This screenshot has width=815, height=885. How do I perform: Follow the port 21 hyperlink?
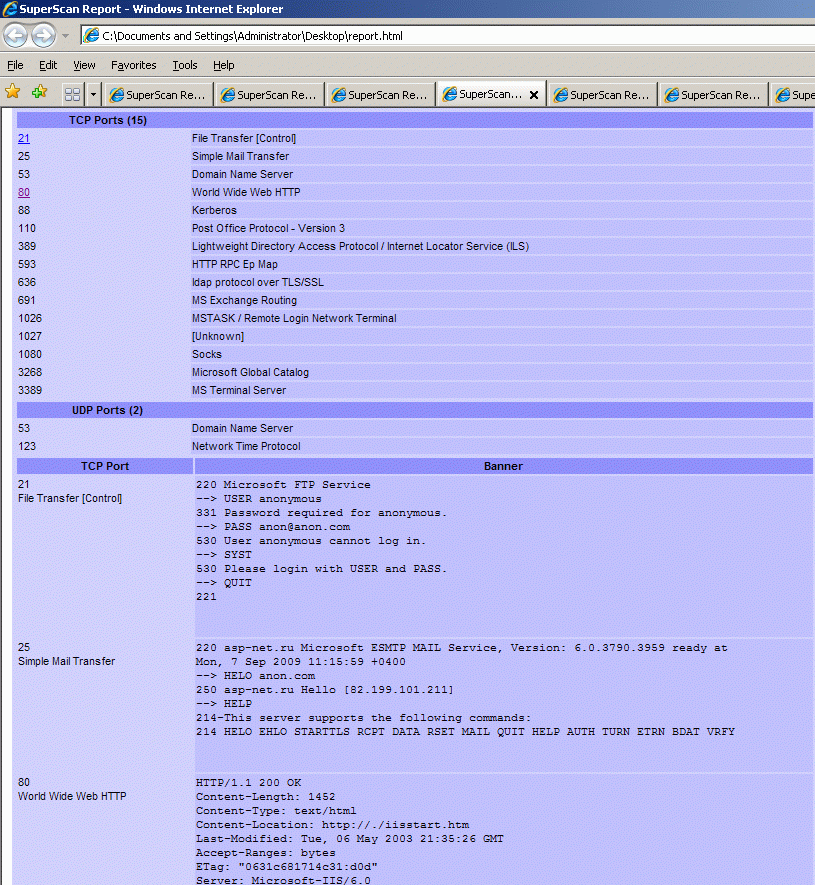coord(24,138)
